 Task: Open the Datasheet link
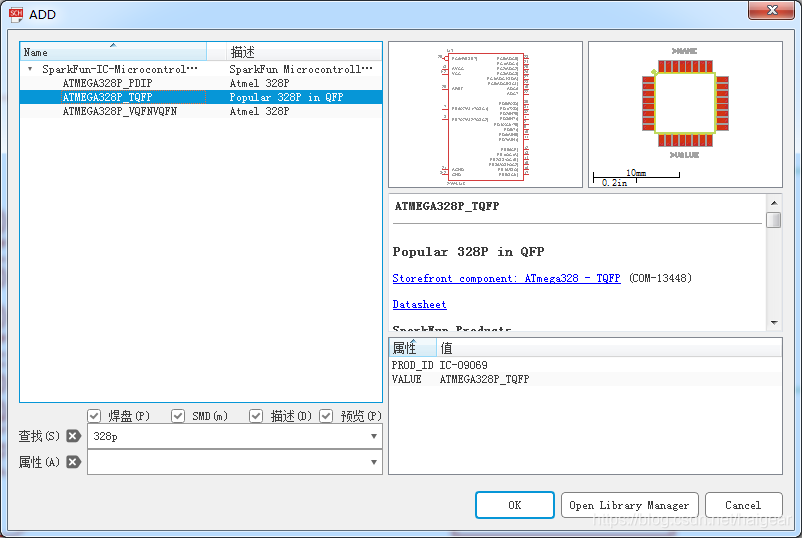[419, 304]
